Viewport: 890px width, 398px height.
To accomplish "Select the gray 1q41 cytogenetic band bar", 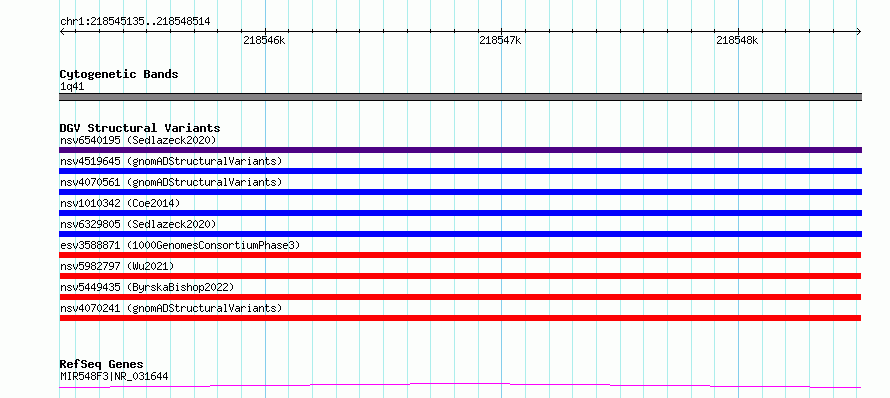I will pos(460,97).
